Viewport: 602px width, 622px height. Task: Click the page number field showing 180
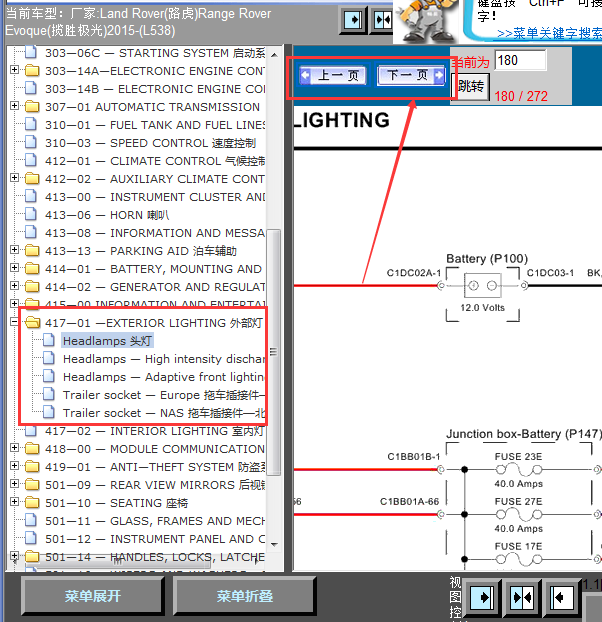(x=520, y=60)
